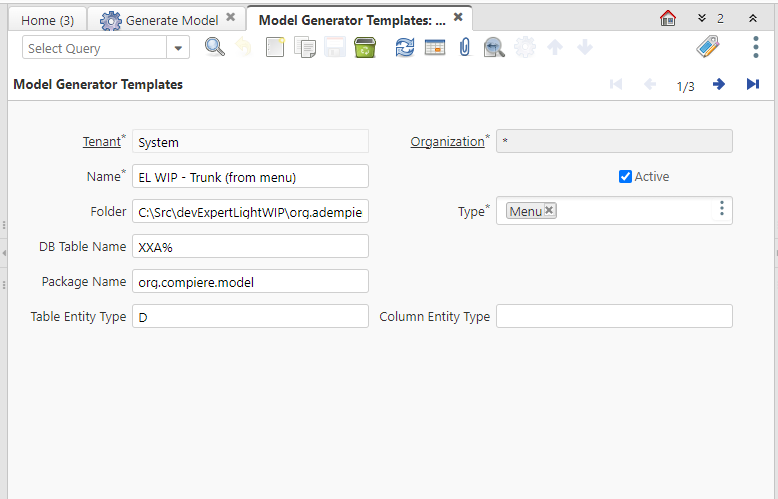Viewport: 778px width, 499px height.
Task: Click the blue Refresh arrows icon
Action: tap(404, 47)
